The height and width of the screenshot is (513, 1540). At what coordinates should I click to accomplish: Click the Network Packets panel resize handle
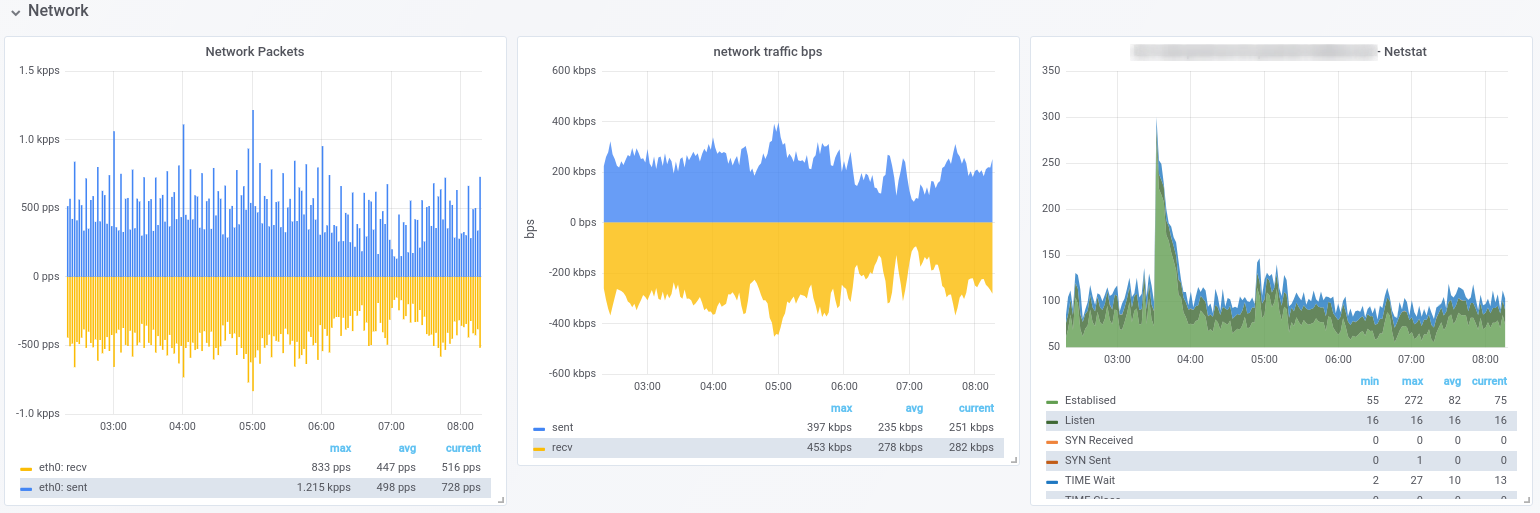coord(501,500)
